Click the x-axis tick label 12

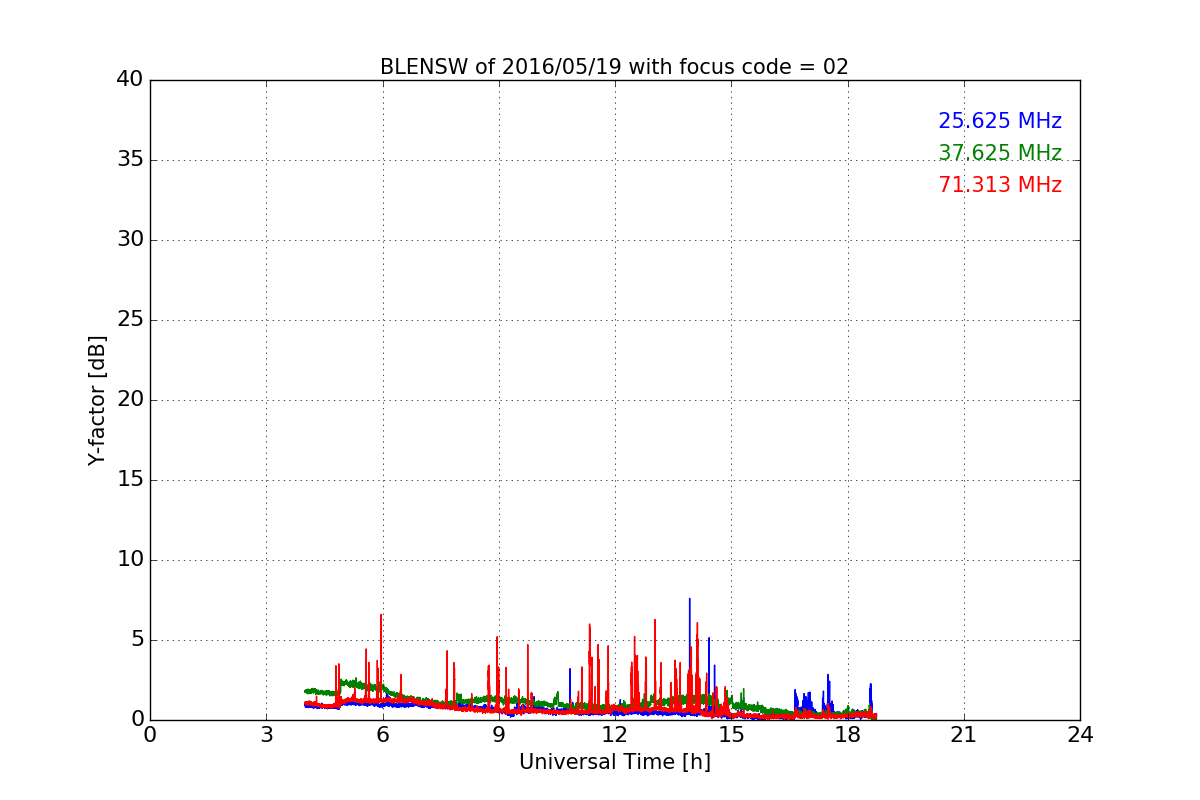coord(615,734)
